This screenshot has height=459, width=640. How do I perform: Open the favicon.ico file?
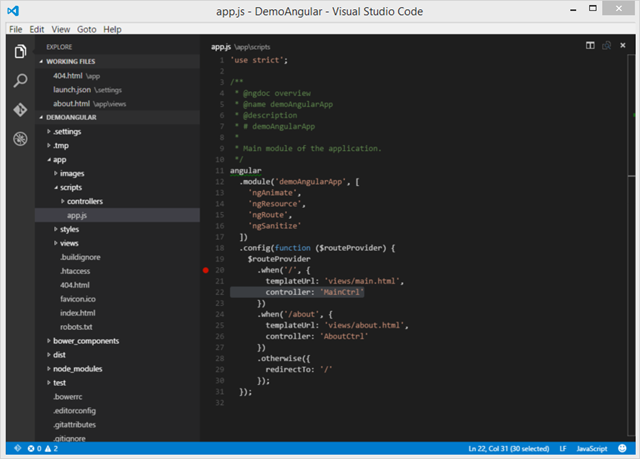point(117,299)
